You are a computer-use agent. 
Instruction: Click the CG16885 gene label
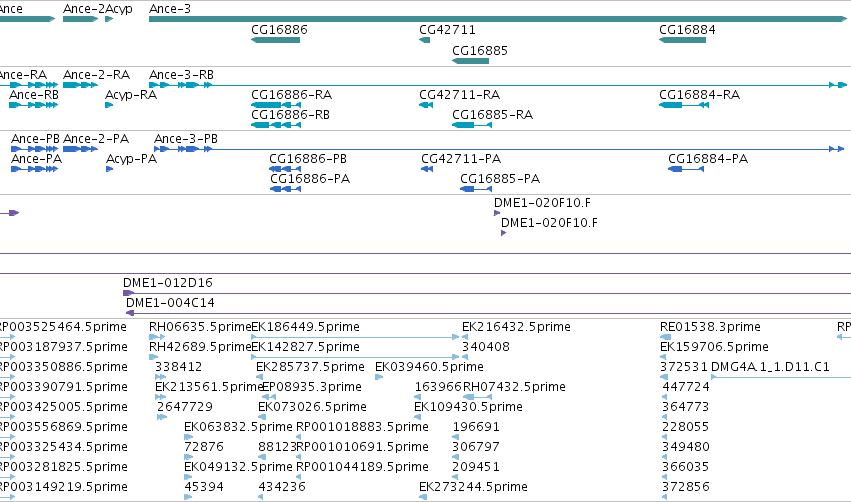coord(480,51)
